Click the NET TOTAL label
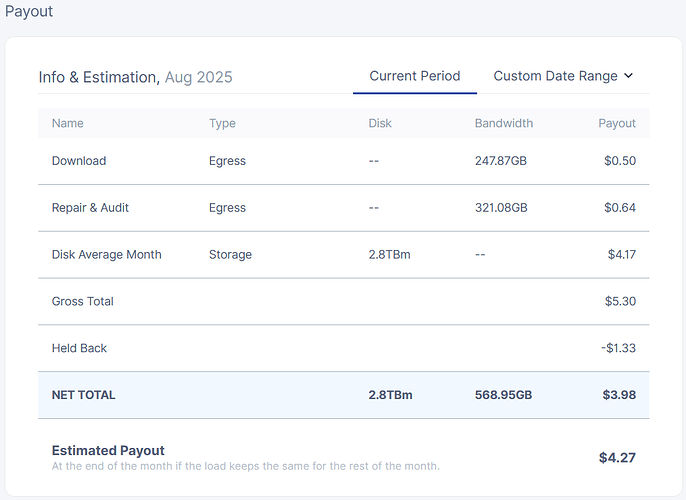The width and height of the screenshot is (686, 500). [84, 395]
